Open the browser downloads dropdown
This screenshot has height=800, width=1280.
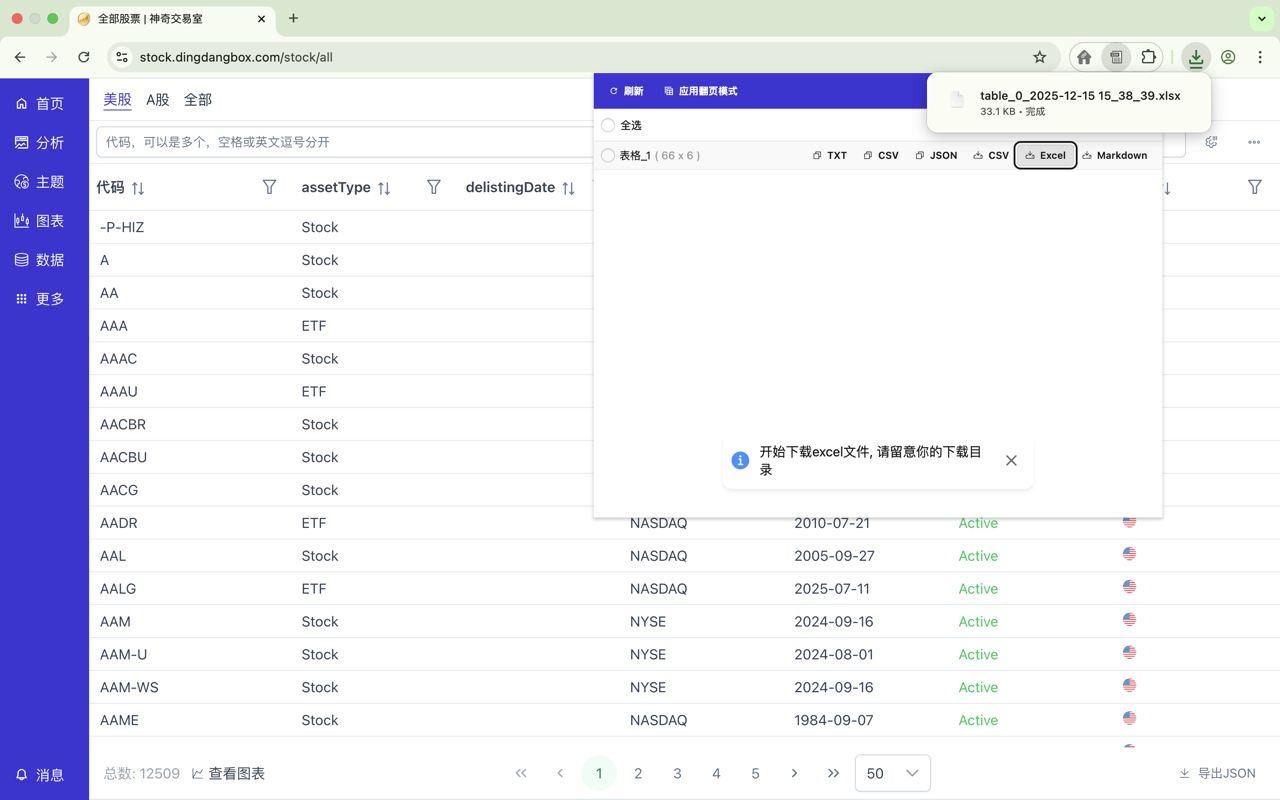[1196, 57]
